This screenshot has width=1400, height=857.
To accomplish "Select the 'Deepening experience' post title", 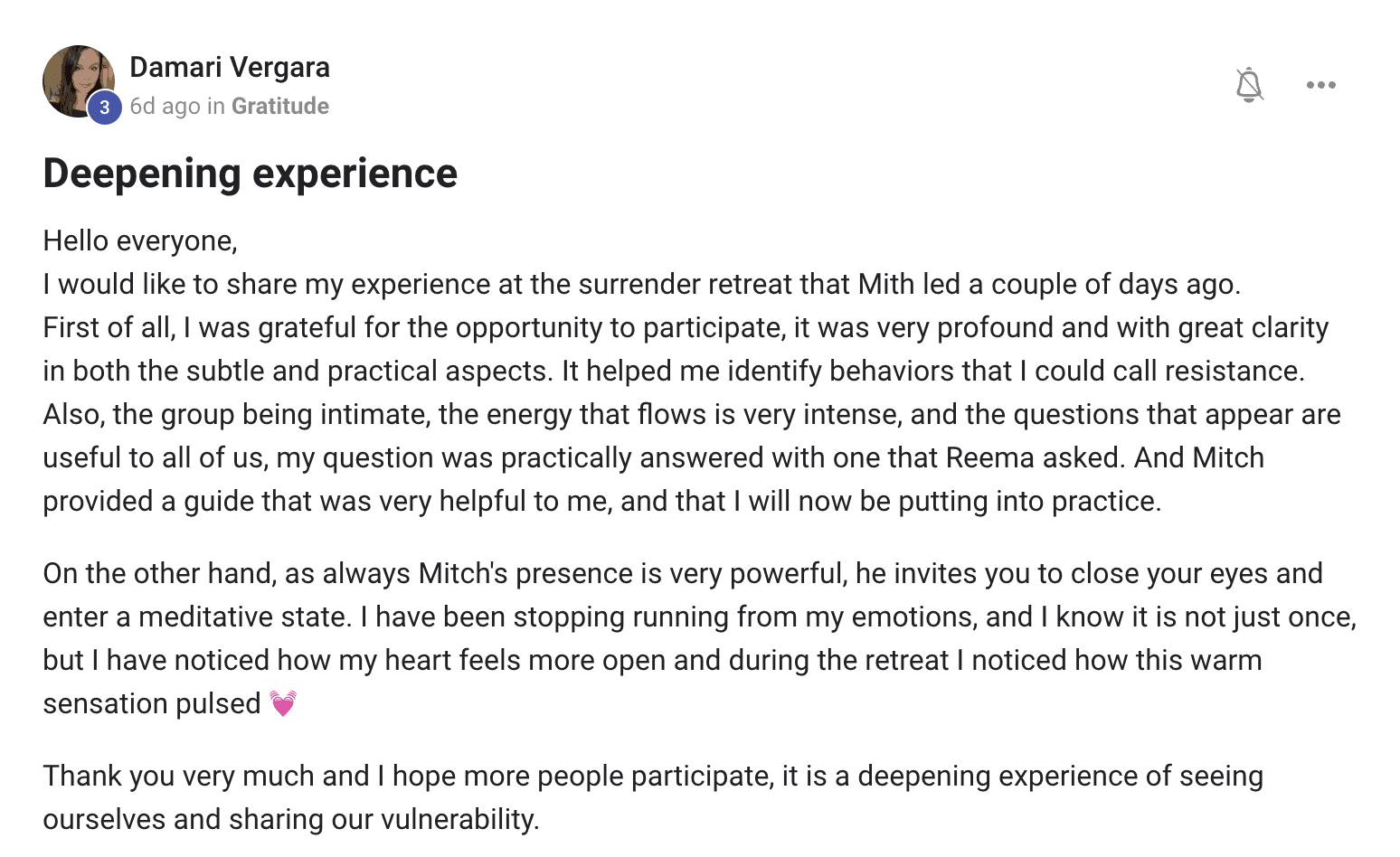I will coord(251,174).
